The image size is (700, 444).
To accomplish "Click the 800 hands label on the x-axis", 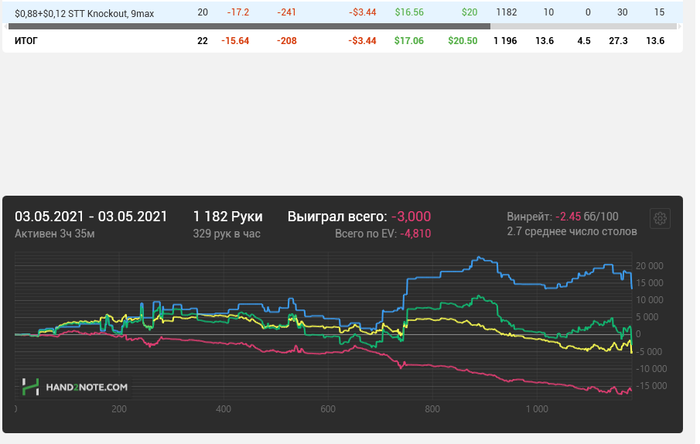I will click(x=432, y=409).
